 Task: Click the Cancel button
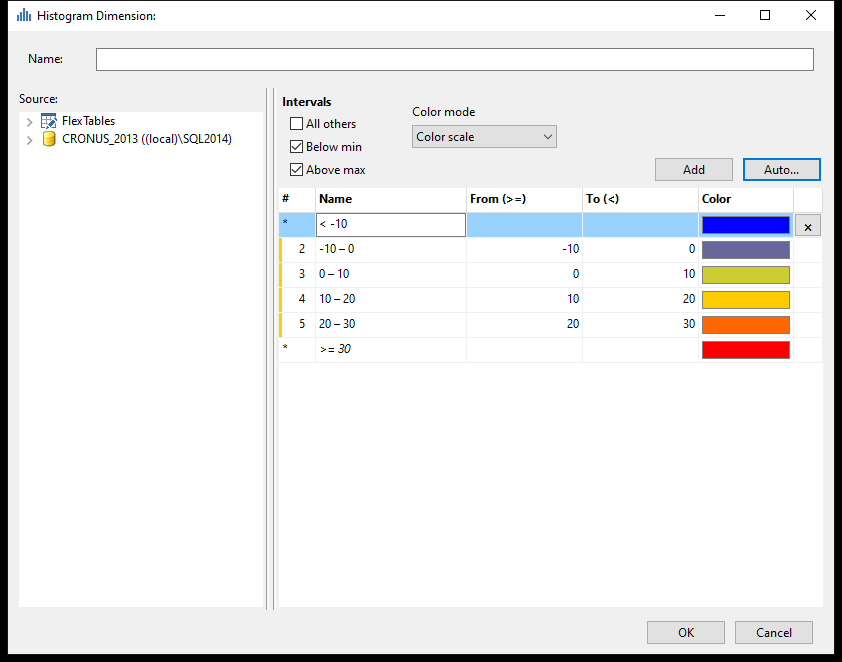[773, 632]
